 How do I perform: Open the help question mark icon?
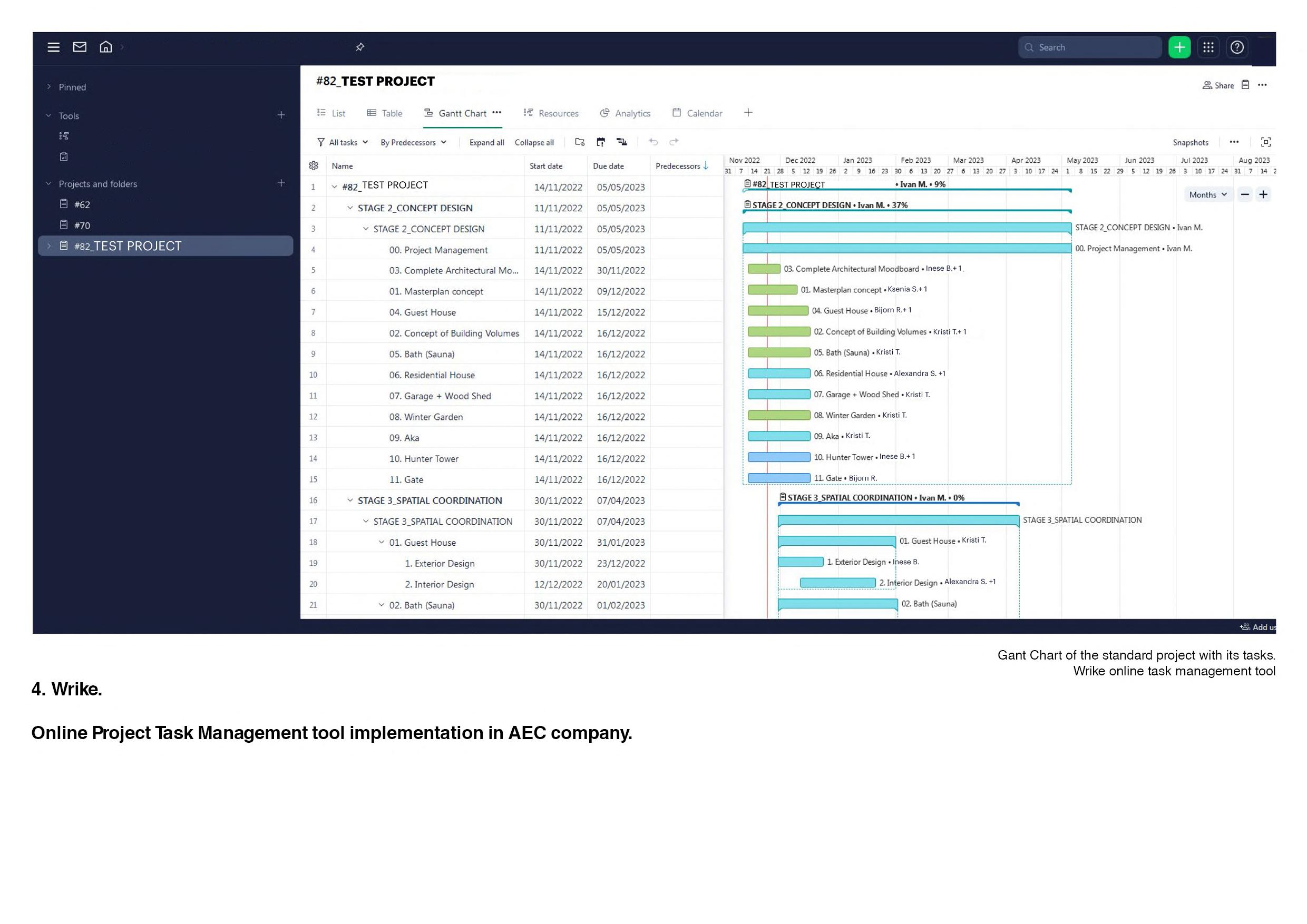1236,47
